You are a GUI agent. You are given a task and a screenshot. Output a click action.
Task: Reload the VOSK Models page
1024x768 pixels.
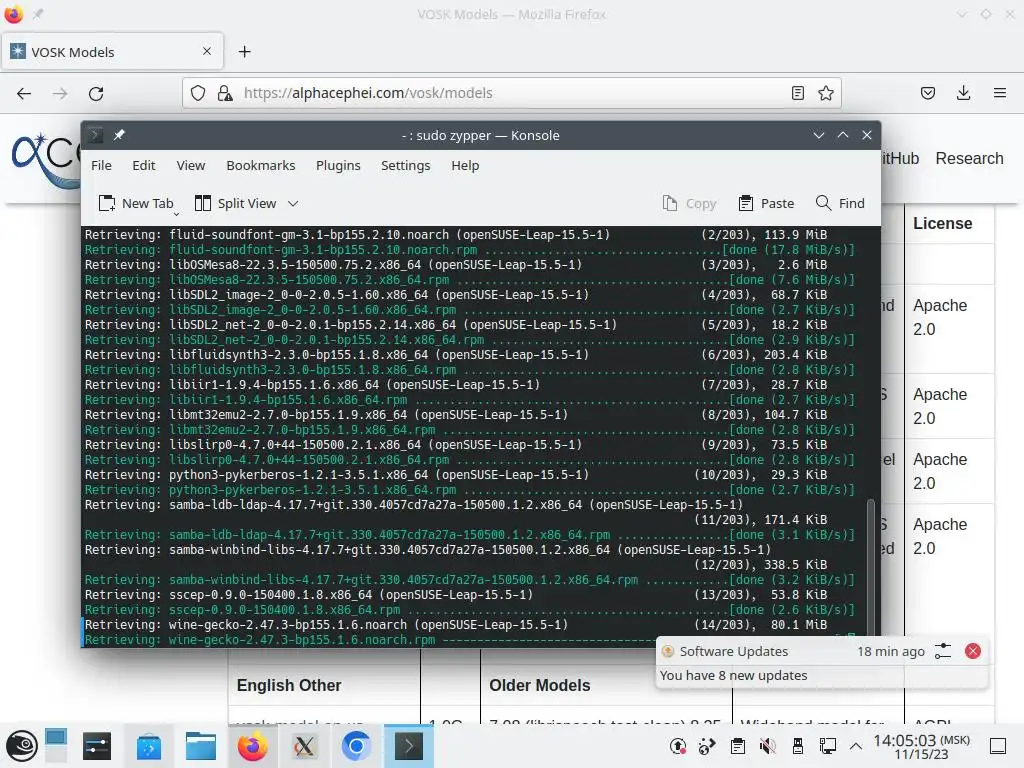click(x=96, y=93)
